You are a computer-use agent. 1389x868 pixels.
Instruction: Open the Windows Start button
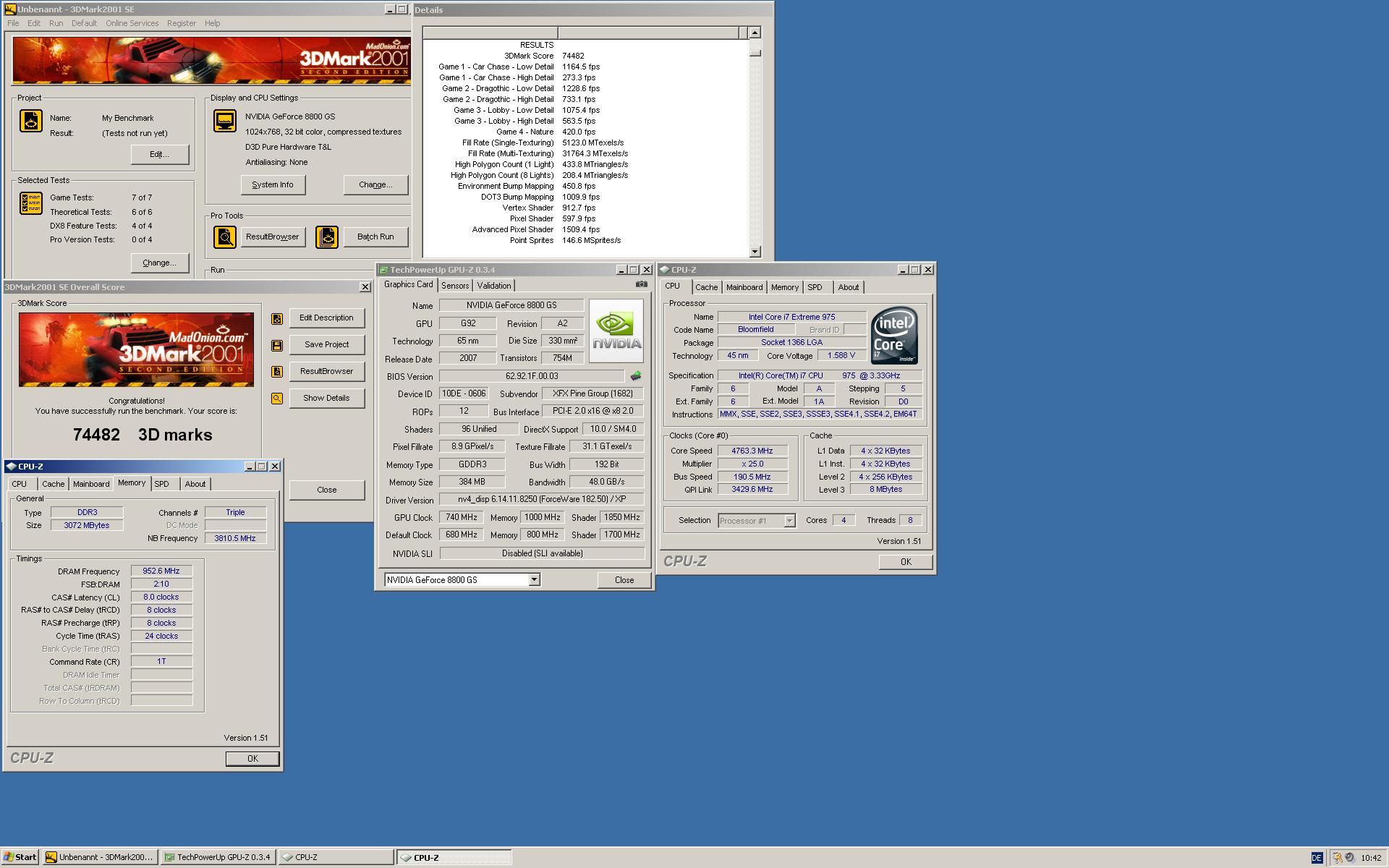(x=20, y=857)
